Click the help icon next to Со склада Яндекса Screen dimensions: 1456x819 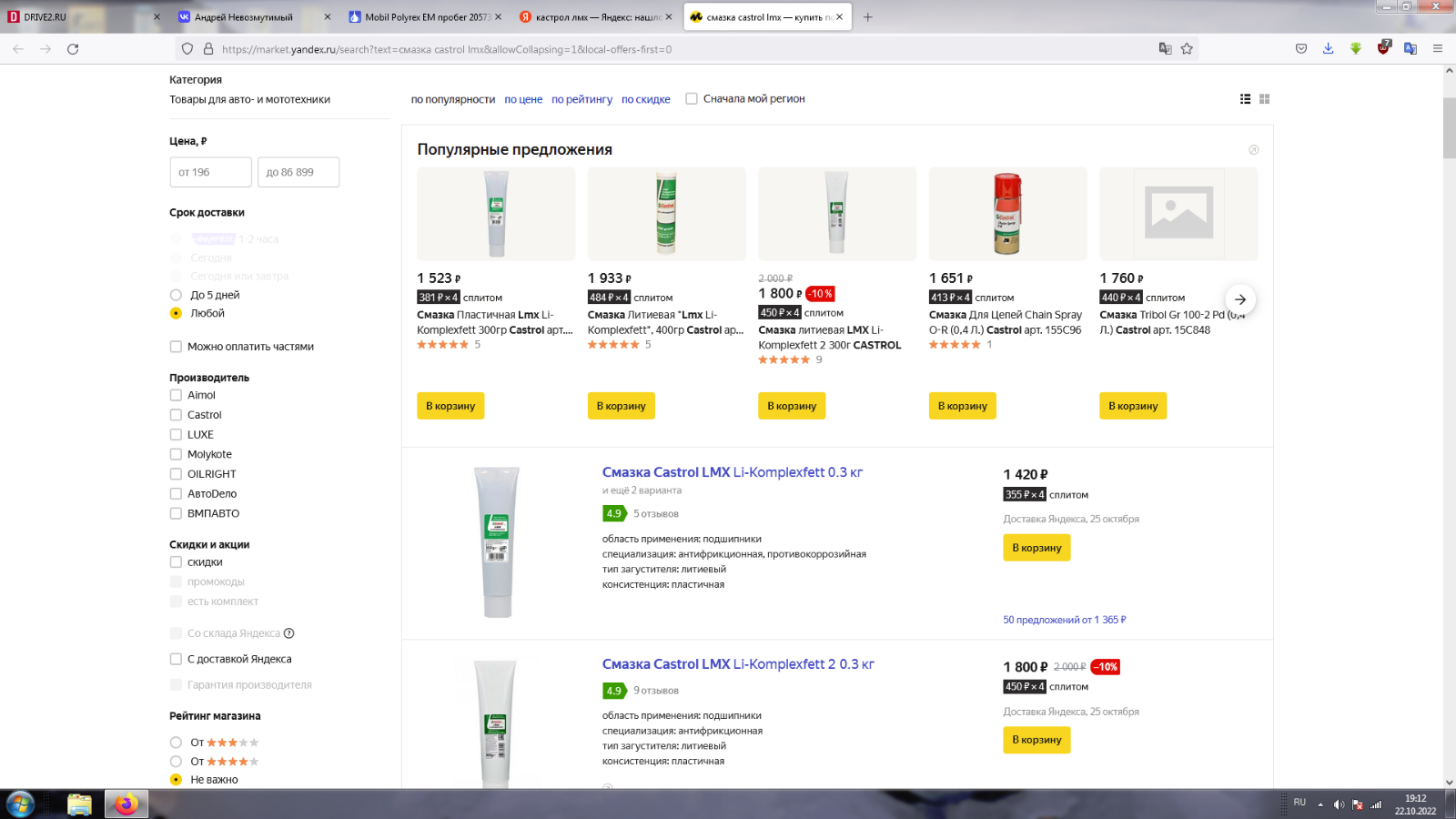(x=289, y=633)
